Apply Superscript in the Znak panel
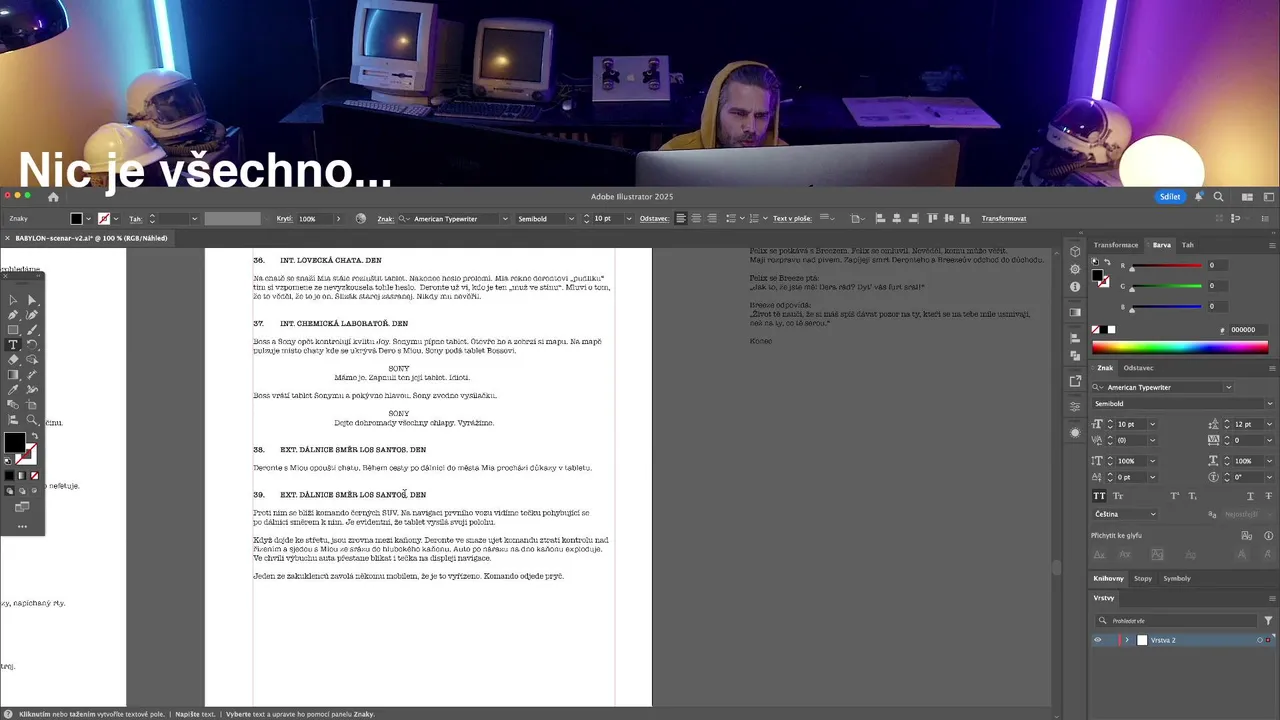 pos(1176,496)
